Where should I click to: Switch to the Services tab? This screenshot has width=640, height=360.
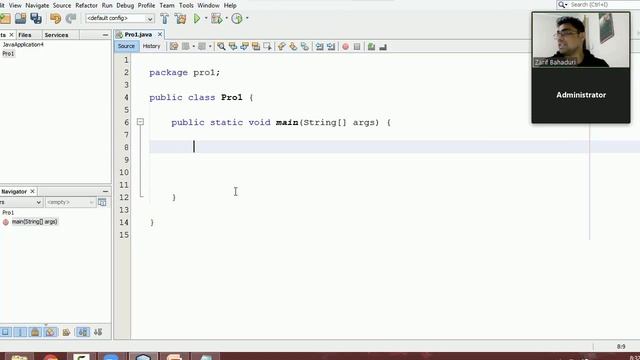click(56, 35)
